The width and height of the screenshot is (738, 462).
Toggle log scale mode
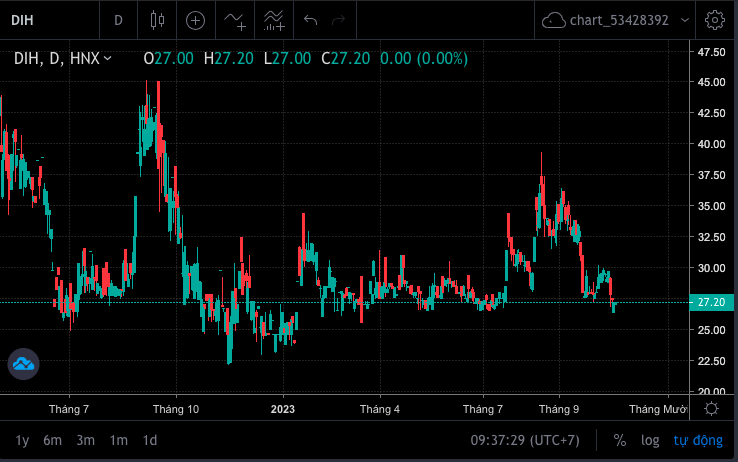point(650,440)
